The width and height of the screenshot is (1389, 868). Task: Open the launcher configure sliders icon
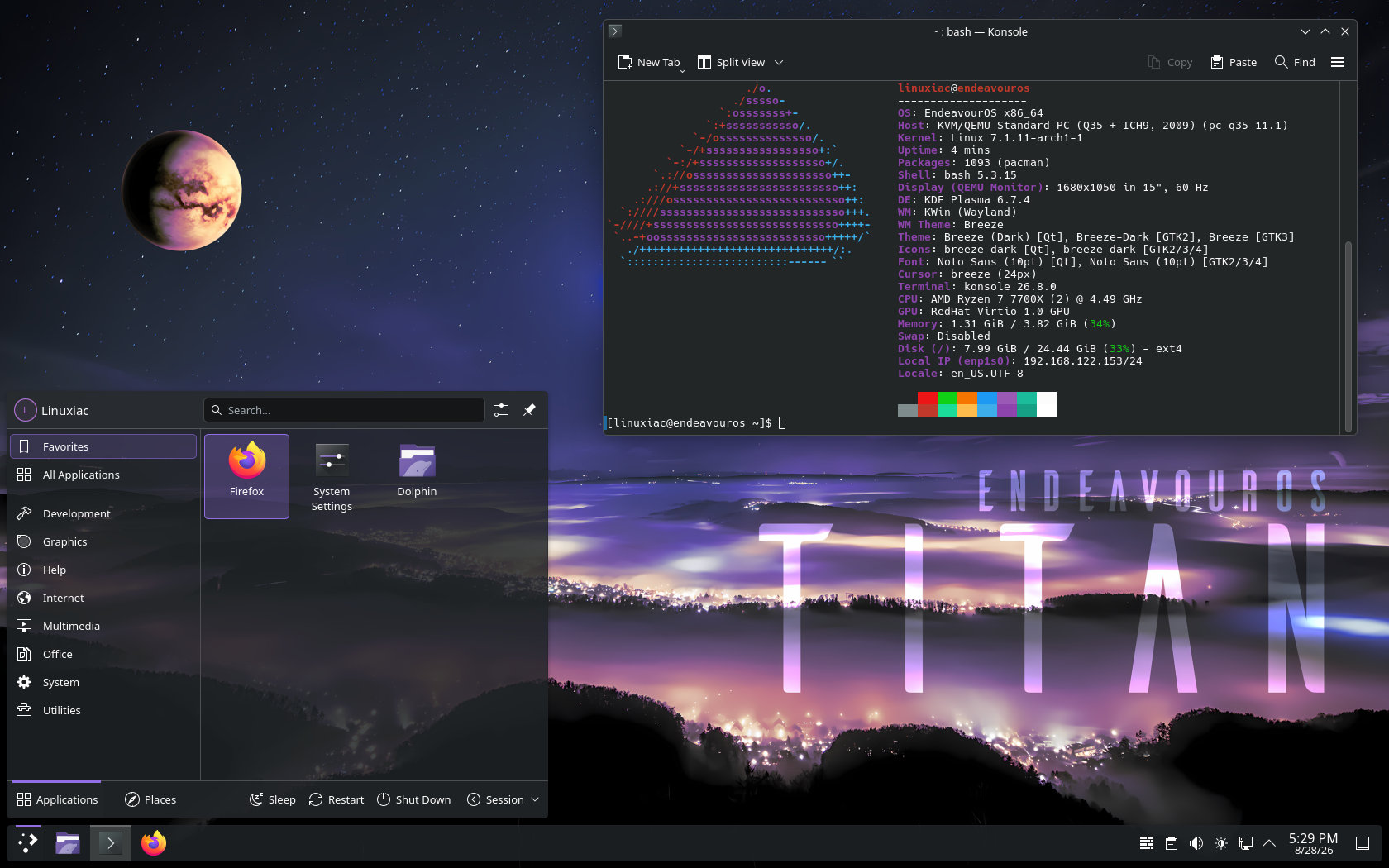pos(501,410)
